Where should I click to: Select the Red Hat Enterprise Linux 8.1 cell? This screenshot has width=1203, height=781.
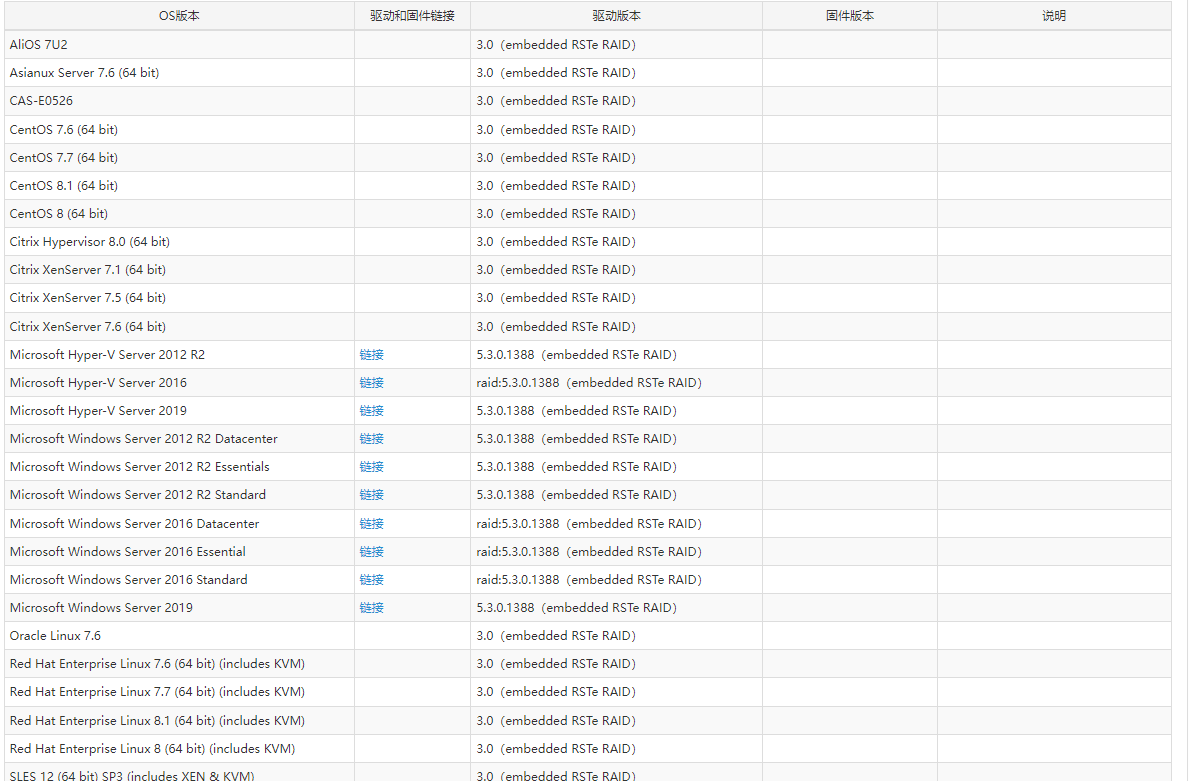click(179, 721)
